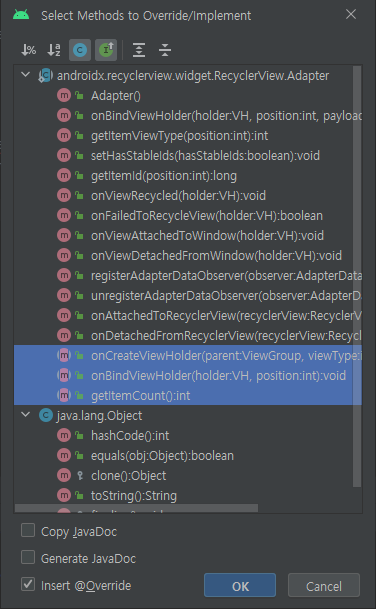The width and height of the screenshot is (376, 609).
Task: Select hashCode():int method
Action: 188,435
